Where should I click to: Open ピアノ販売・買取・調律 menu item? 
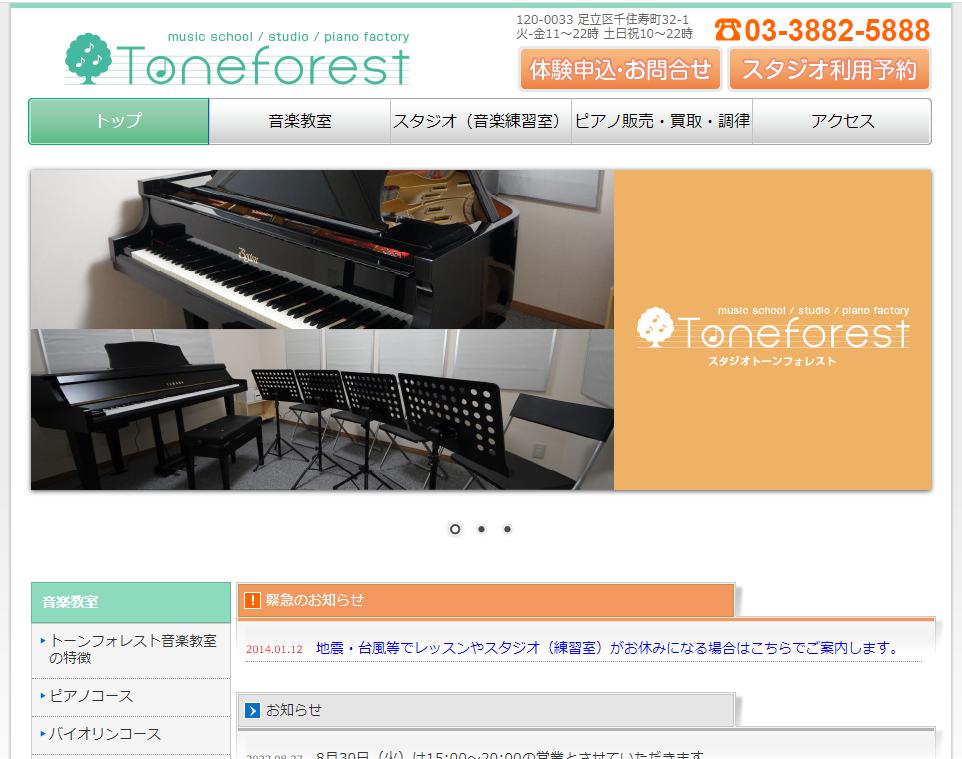(661, 121)
